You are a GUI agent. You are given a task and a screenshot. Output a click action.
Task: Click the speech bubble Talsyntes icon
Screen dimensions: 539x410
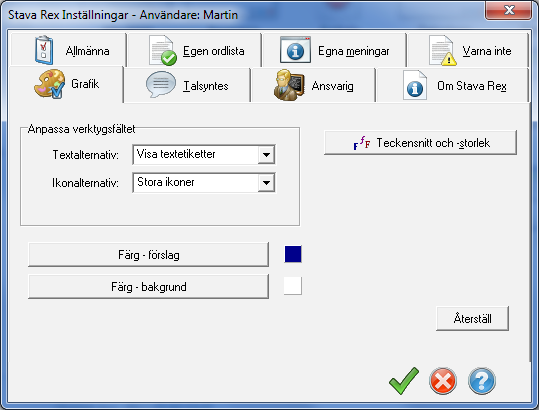pyautogui.click(x=161, y=85)
